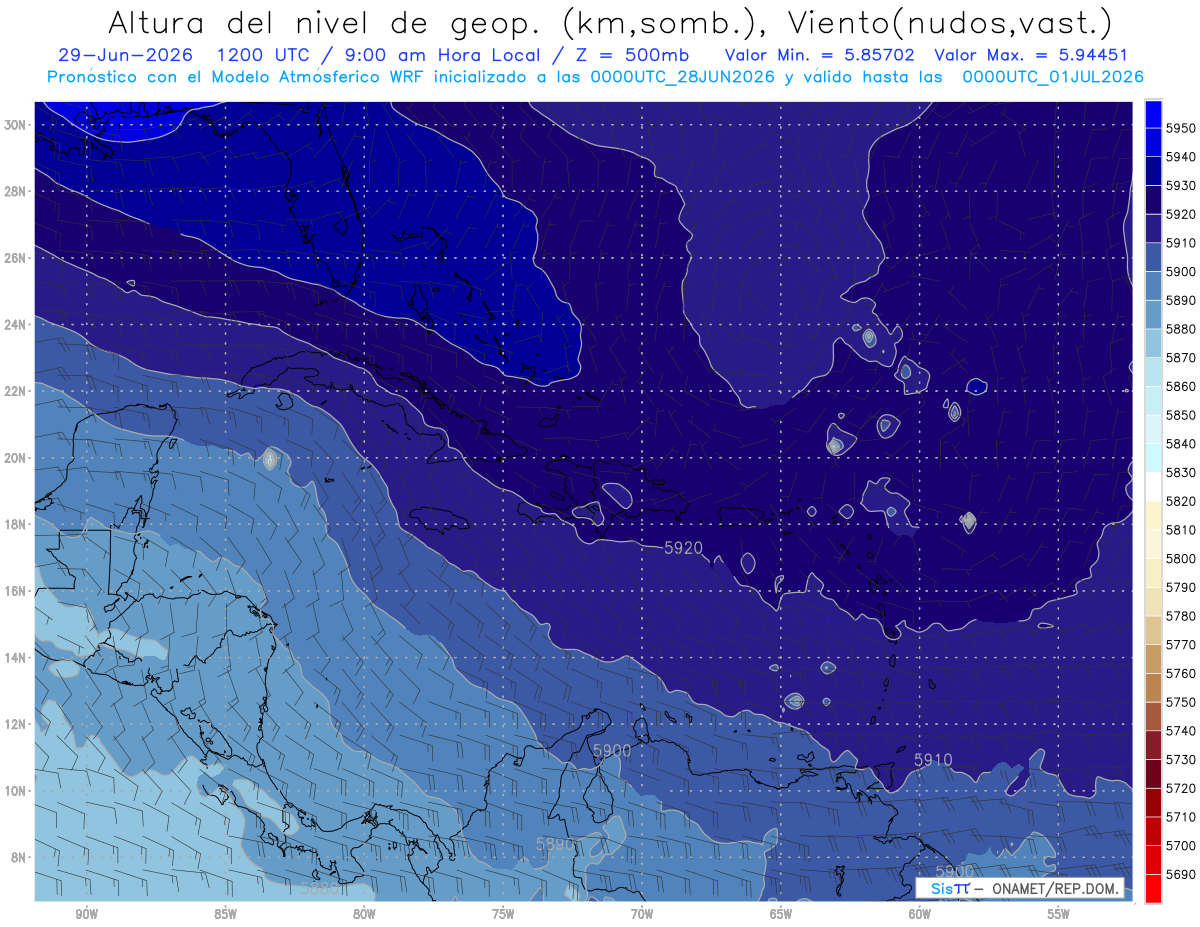
Task: Click the '70W' longitude label
Action: [x=642, y=914]
